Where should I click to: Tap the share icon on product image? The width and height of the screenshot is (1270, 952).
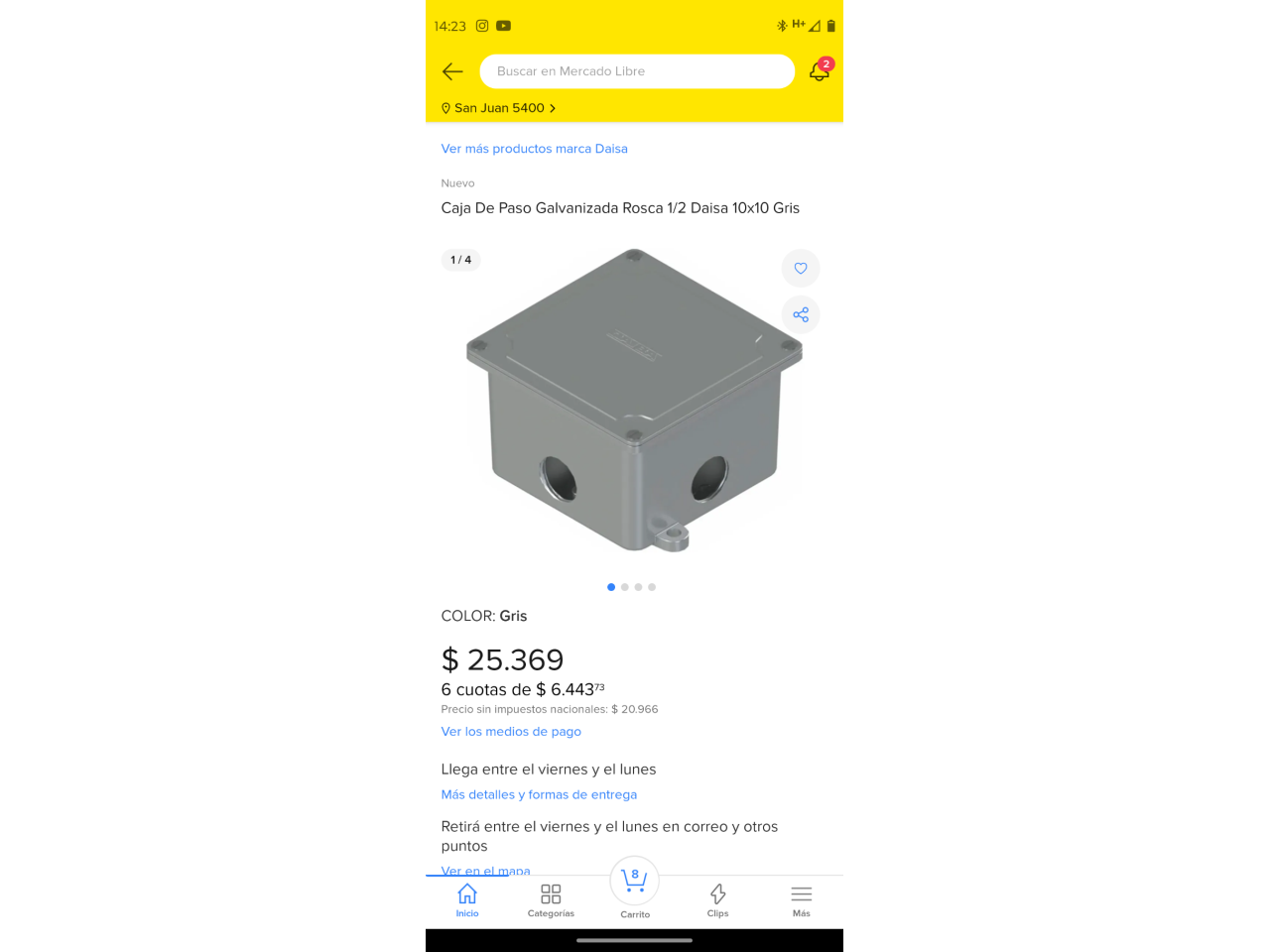click(801, 314)
